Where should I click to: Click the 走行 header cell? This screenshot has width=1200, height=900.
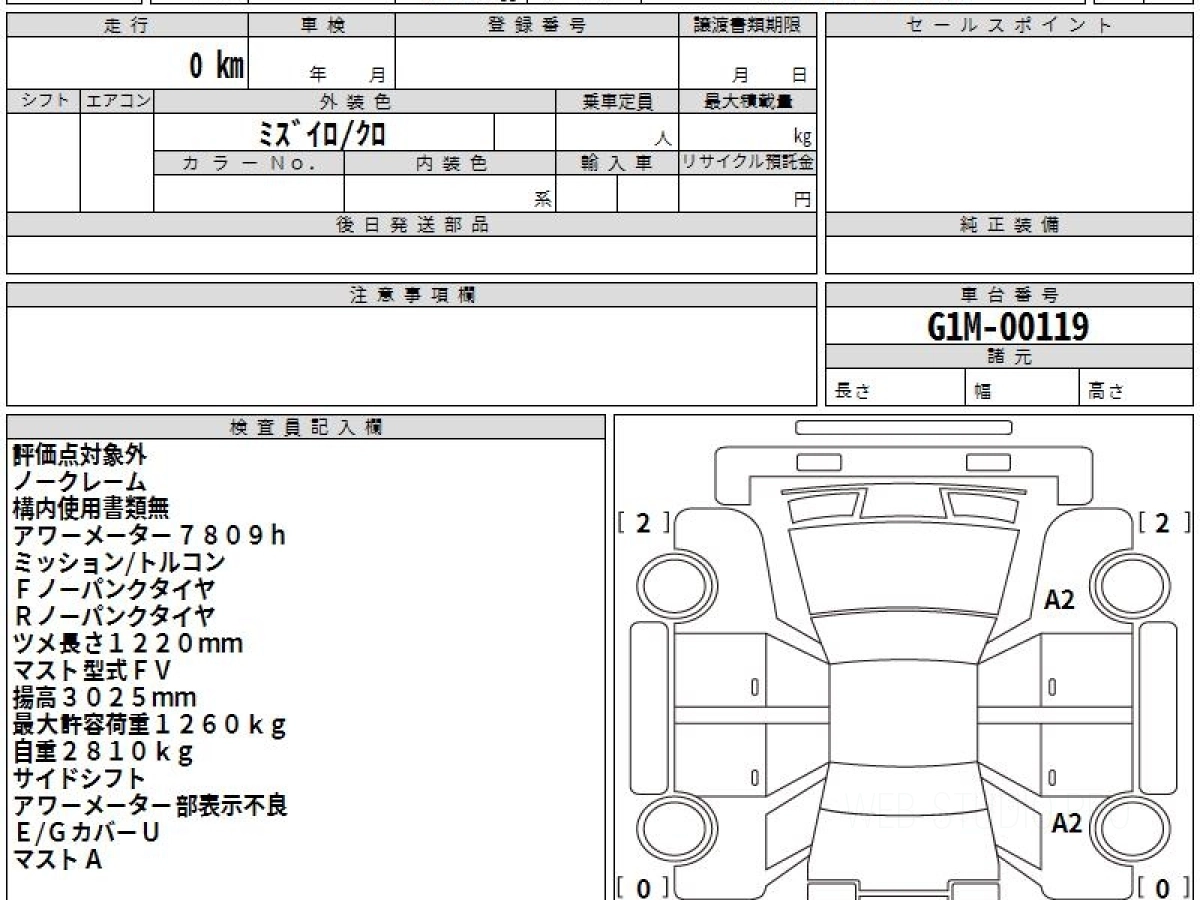coord(127,26)
